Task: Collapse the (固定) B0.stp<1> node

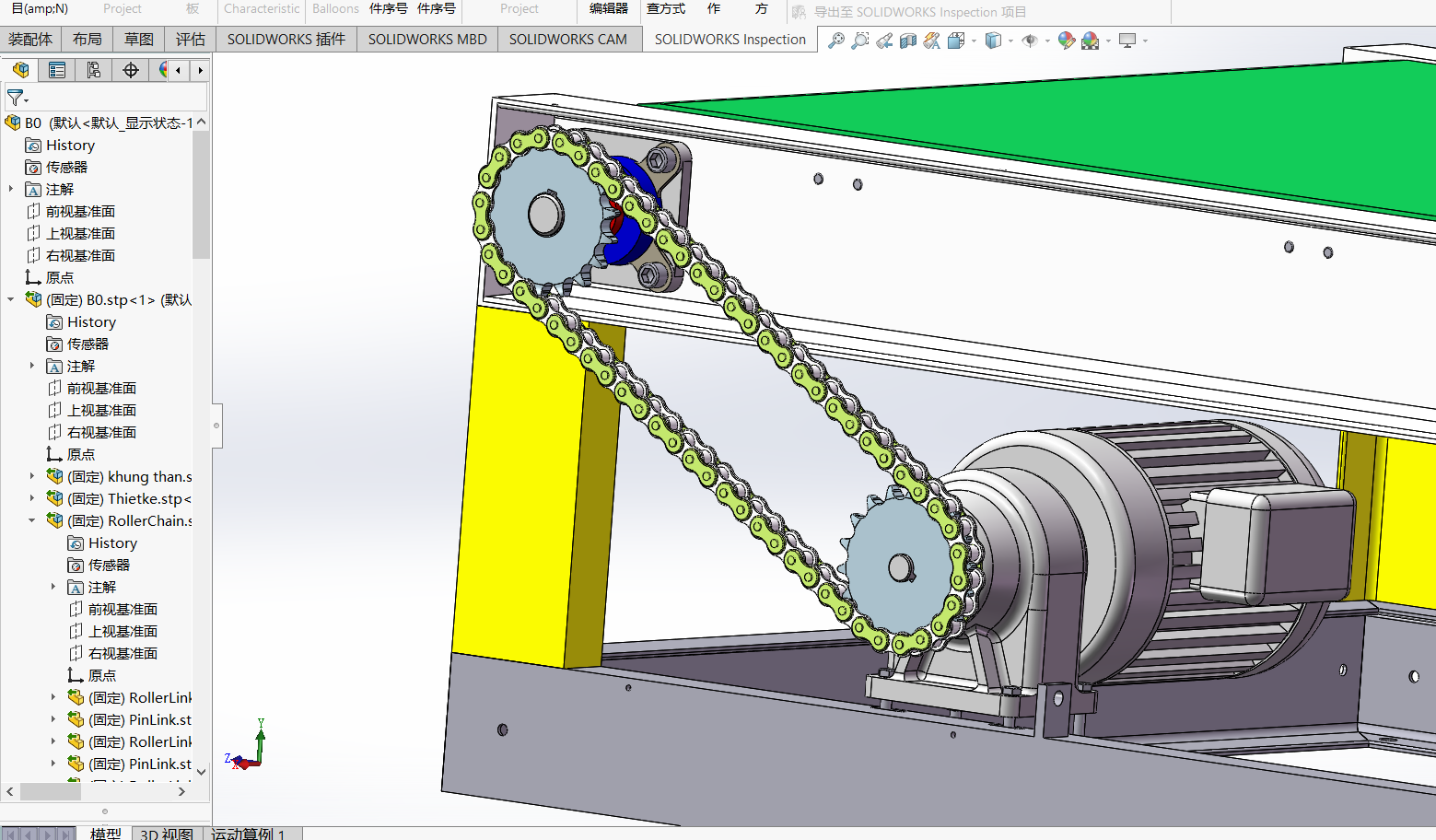Action: (x=11, y=299)
